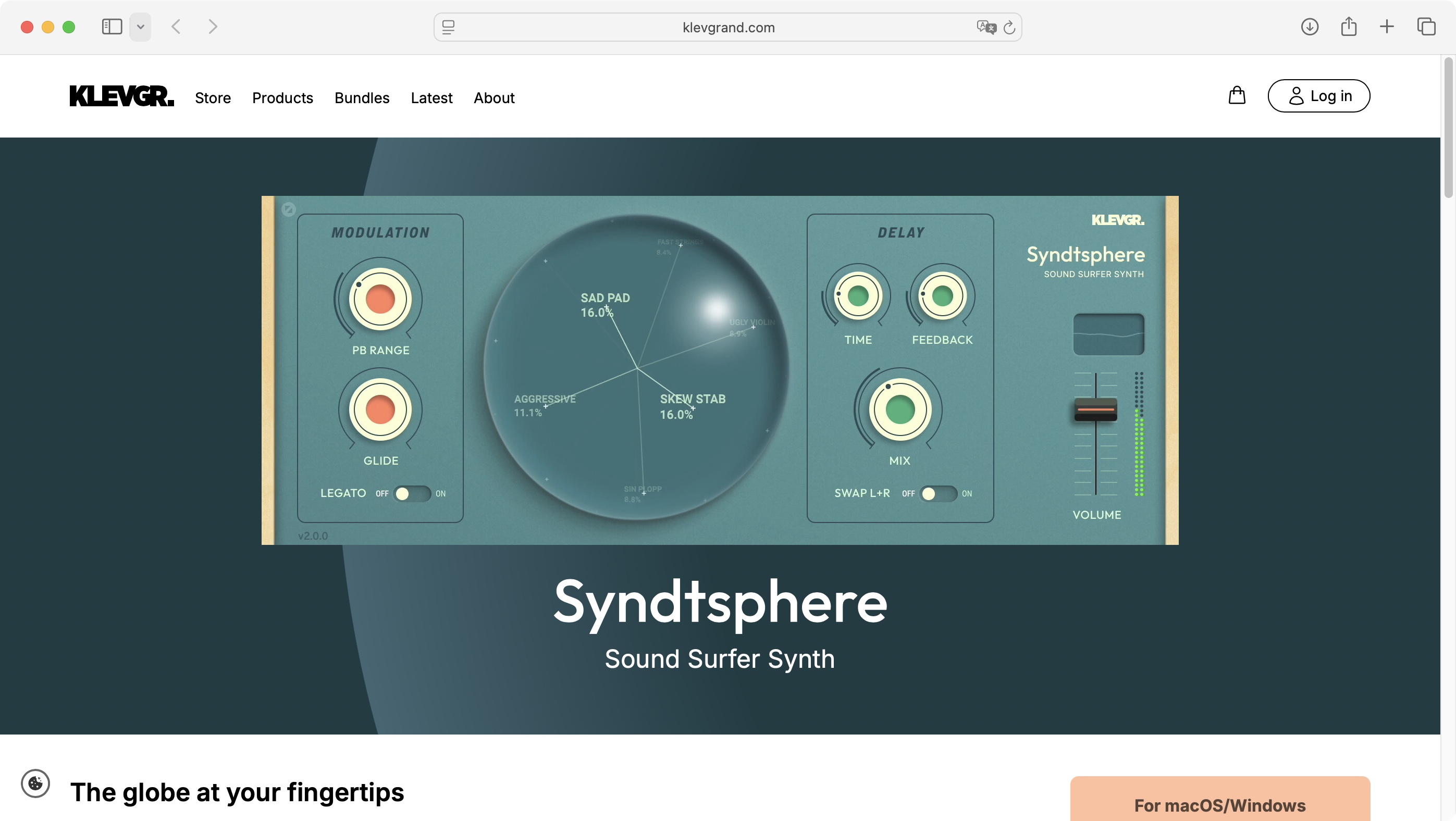Toggle the LEGATO switch

[x=412, y=493]
